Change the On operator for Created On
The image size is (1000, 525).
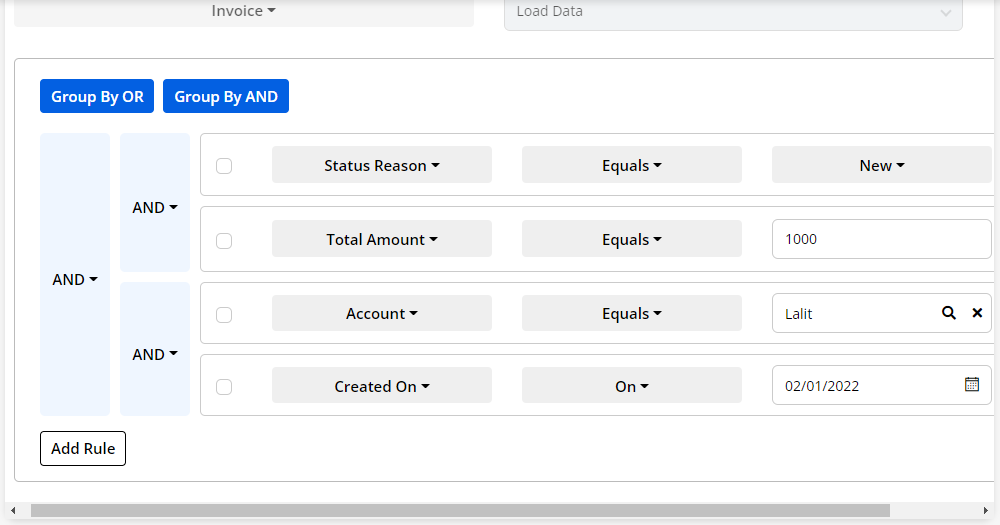coord(631,386)
